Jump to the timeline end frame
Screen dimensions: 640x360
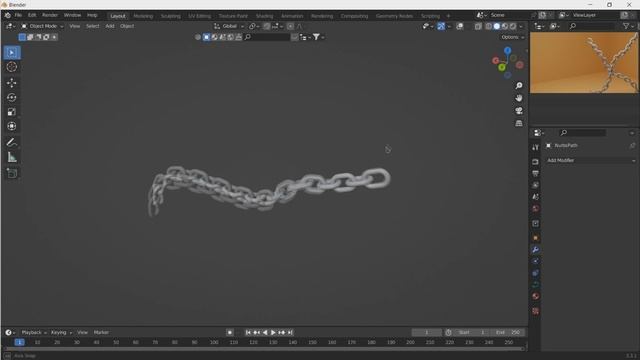(290, 333)
